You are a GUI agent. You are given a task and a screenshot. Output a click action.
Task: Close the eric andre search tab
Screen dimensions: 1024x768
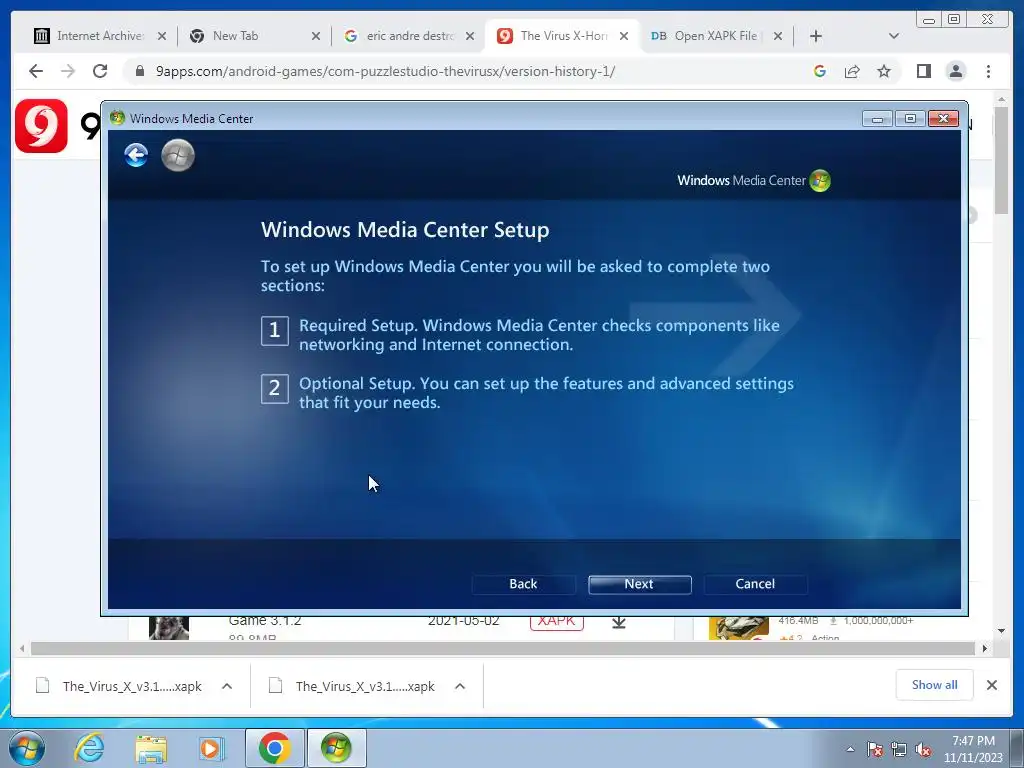click(x=470, y=36)
